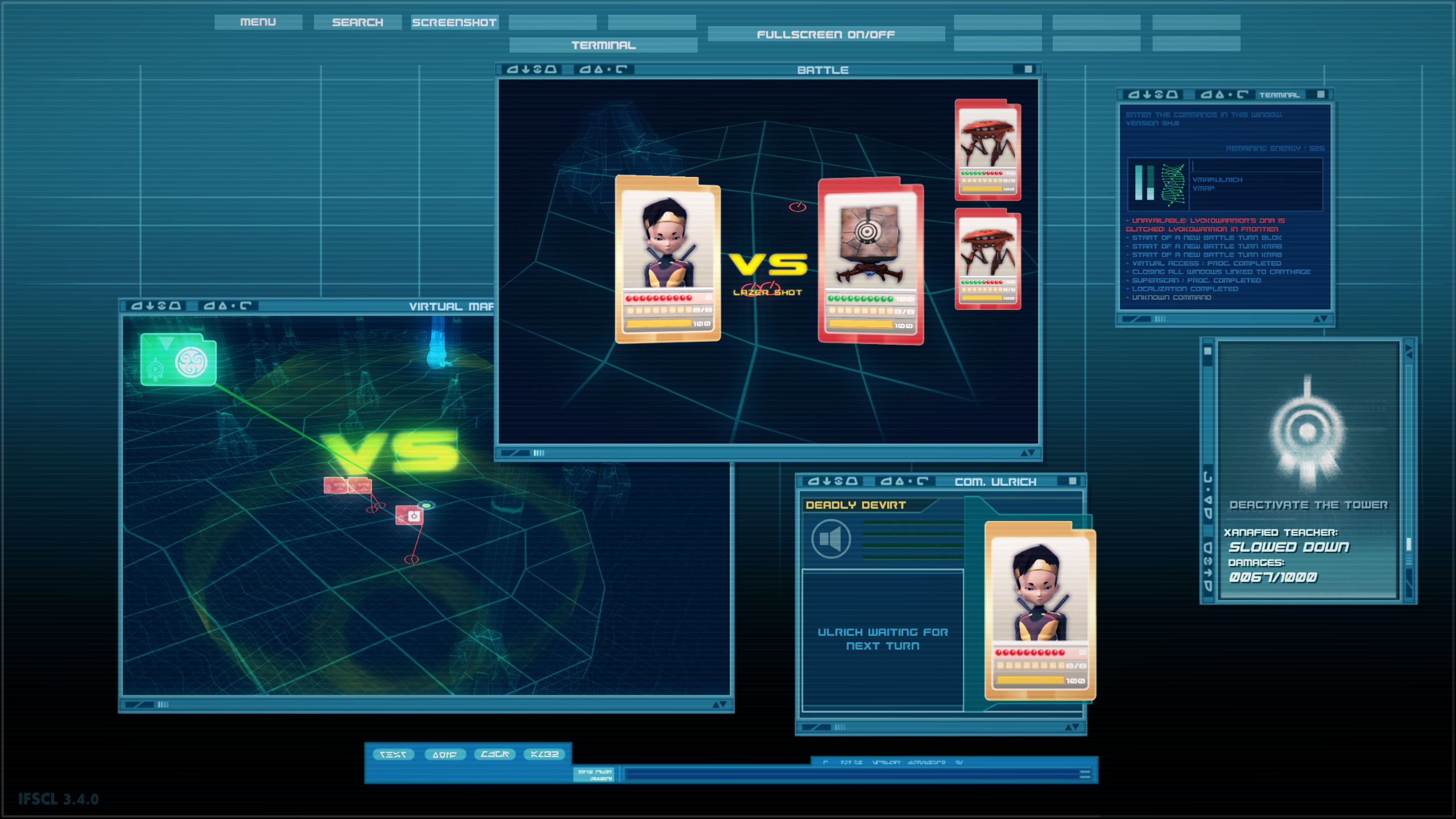
Task: Click the large VS indicator on the Virtual Map
Action: point(391,451)
